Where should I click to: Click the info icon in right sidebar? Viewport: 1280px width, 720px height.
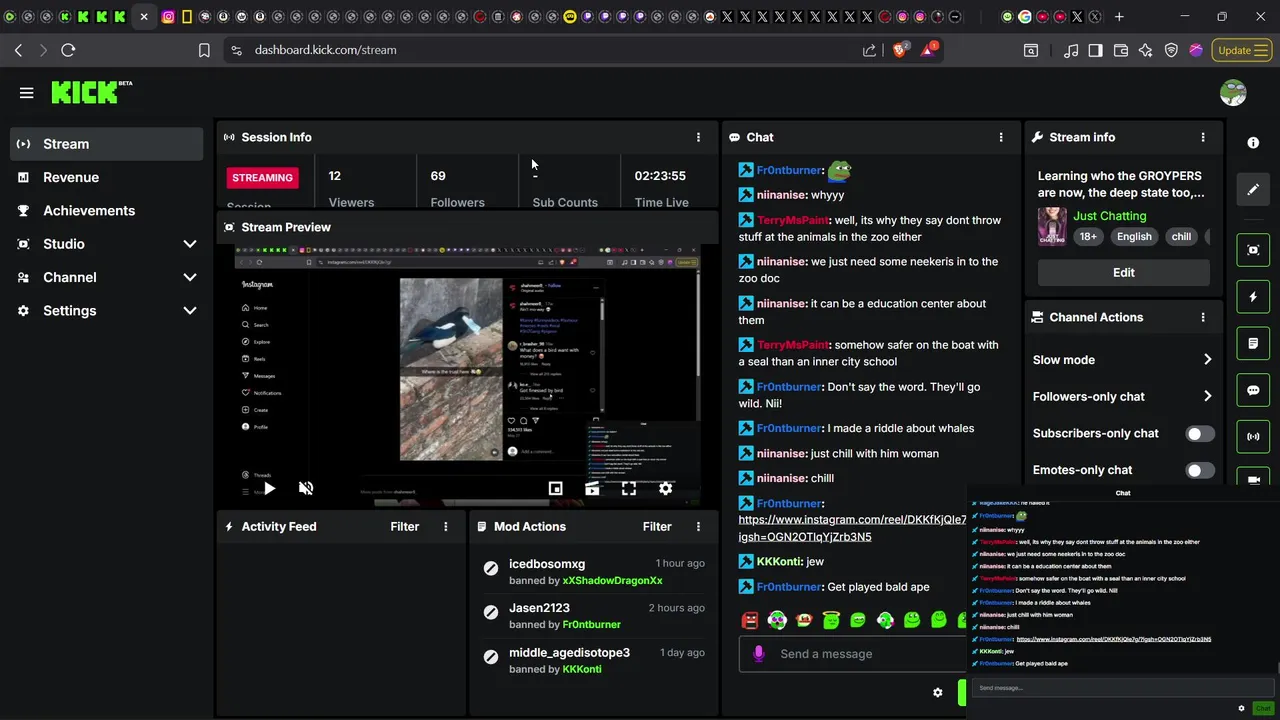(x=1253, y=143)
